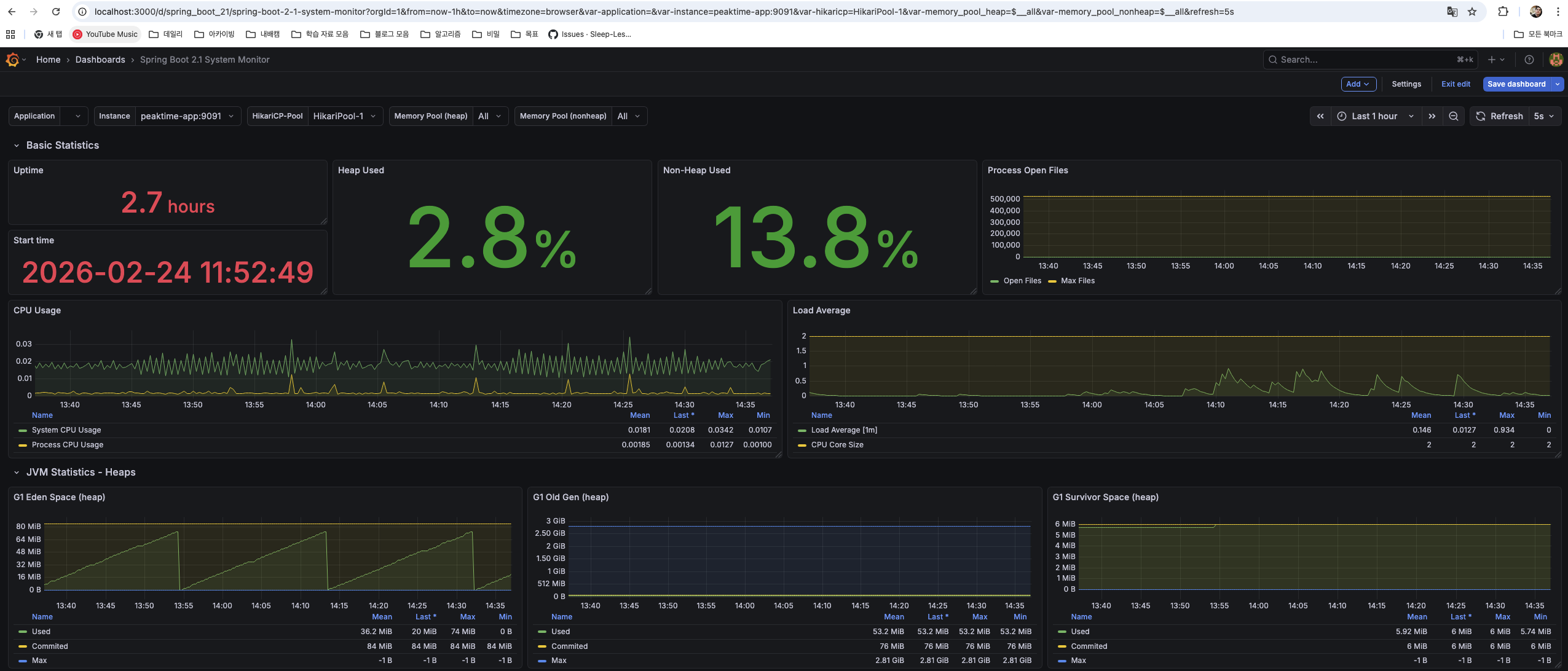Sort G1 Eden Space legend by Last column

click(425, 617)
